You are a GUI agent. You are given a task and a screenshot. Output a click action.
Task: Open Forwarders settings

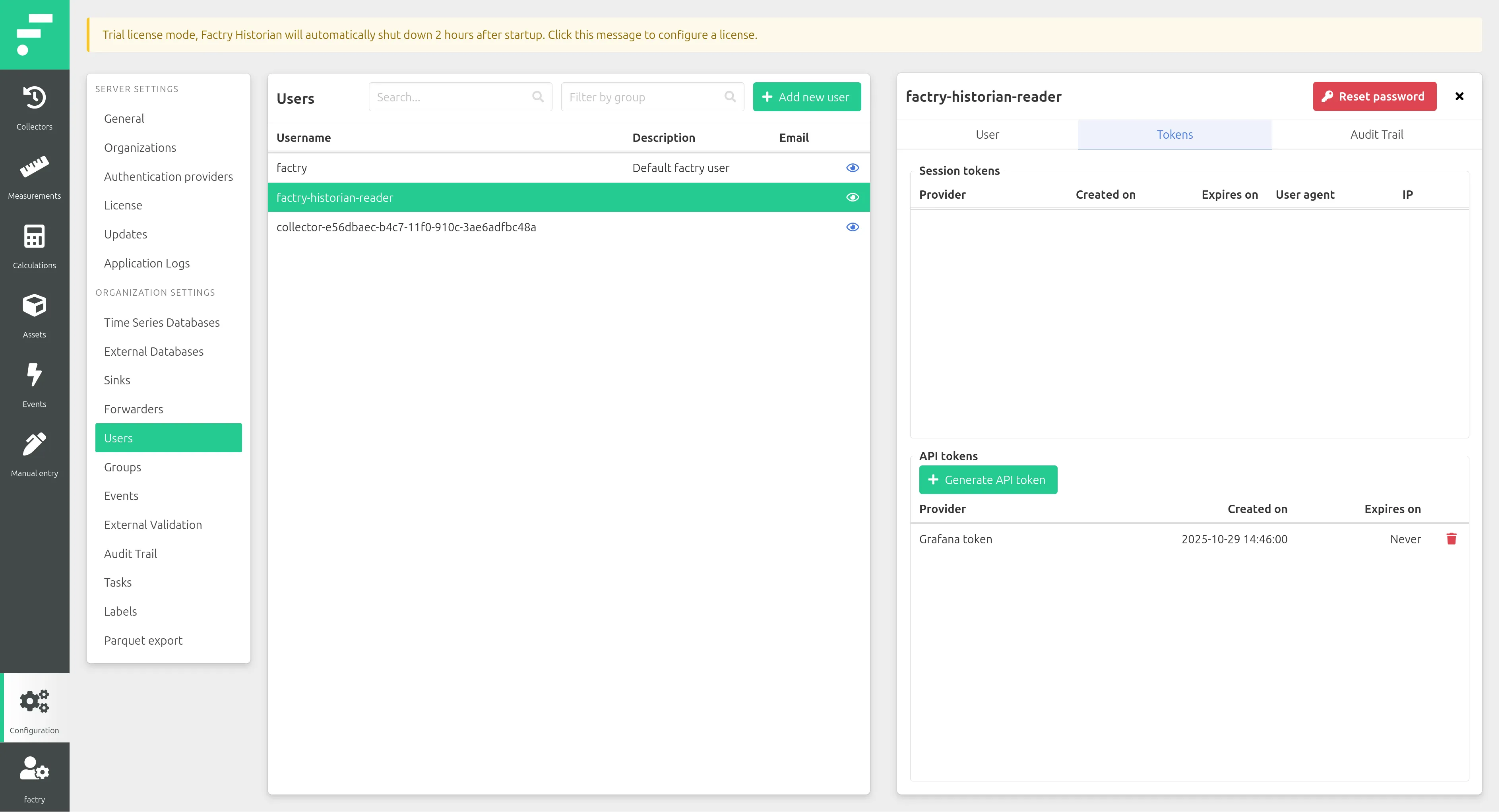pos(168,409)
